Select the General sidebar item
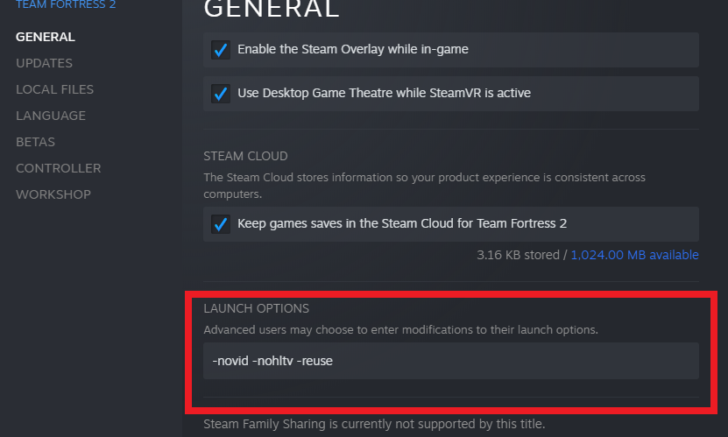This screenshot has width=728, height=437. coord(46,37)
